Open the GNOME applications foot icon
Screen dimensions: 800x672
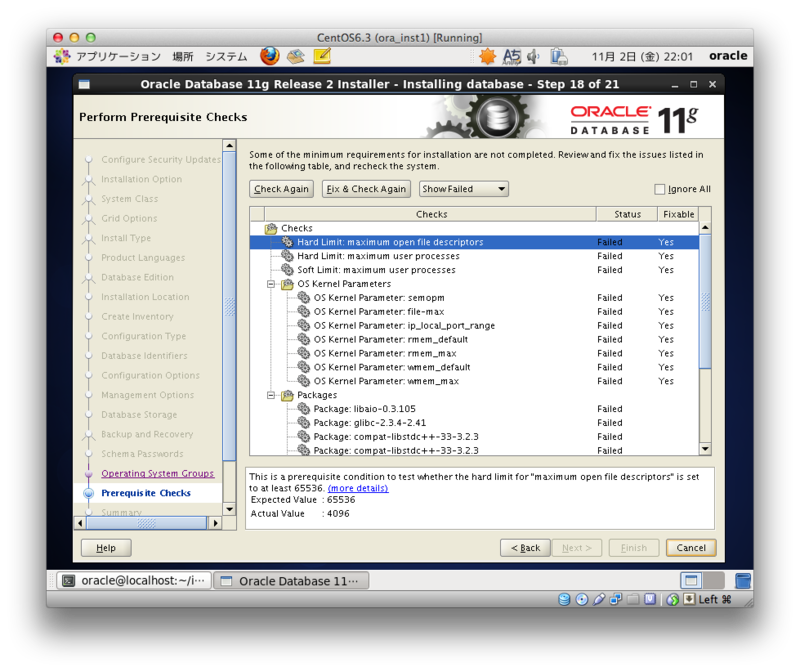click(62, 56)
